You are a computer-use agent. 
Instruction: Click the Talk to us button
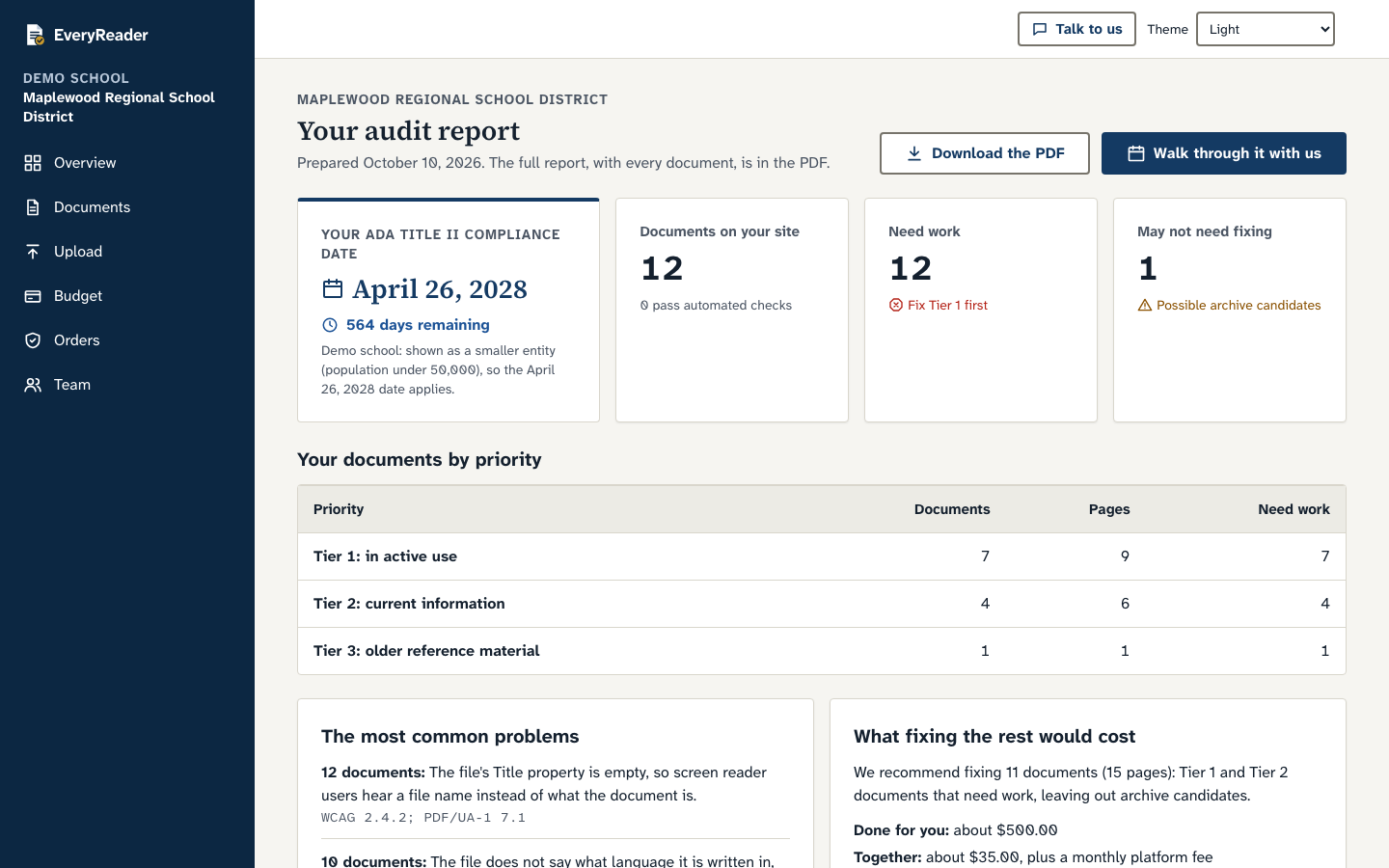pyautogui.click(x=1076, y=29)
